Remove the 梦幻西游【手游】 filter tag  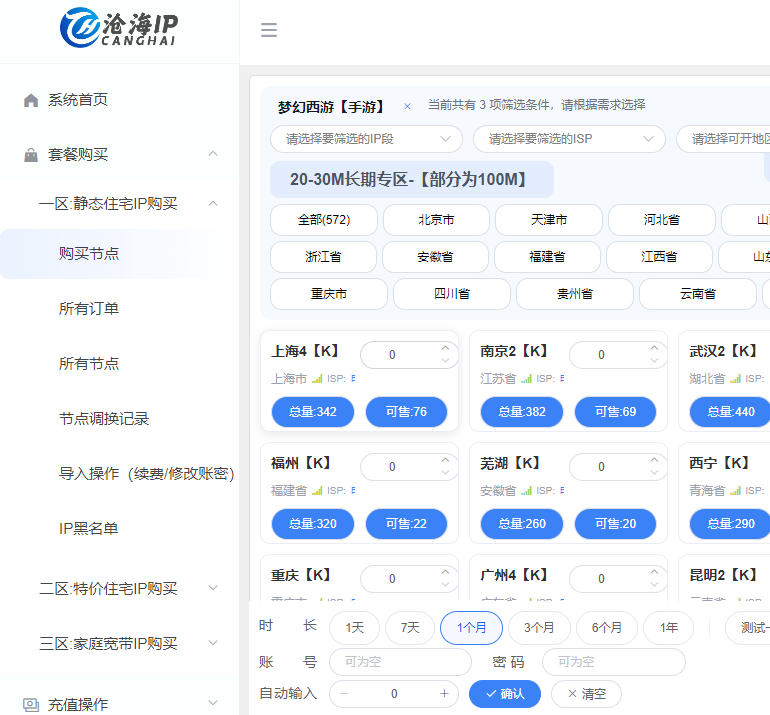coord(407,106)
